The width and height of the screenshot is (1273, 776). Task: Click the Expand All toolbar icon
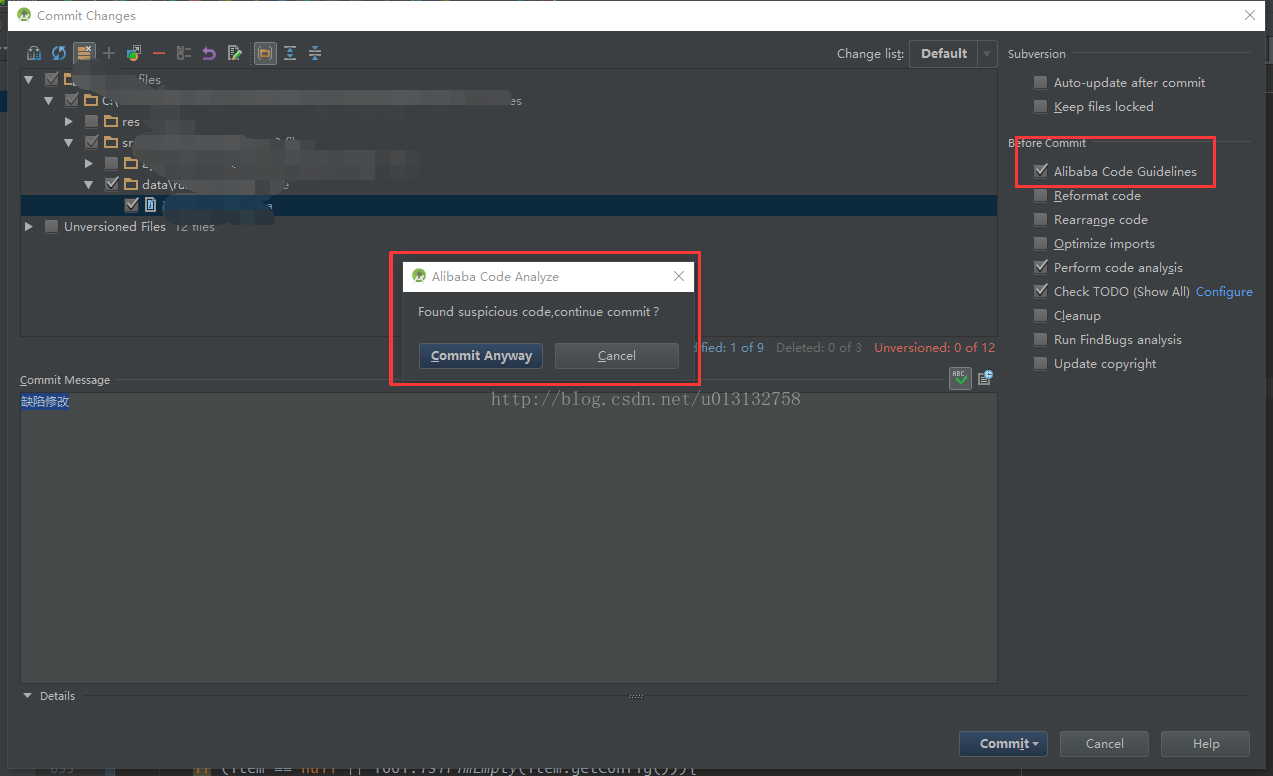coord(290,53)
